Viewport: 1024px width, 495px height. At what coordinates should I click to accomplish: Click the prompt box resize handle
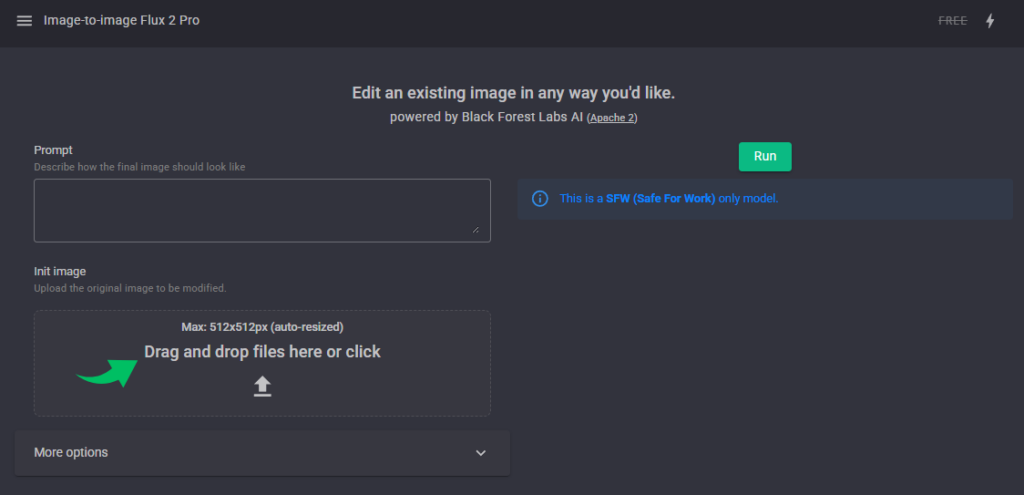(x=475, y=230)
